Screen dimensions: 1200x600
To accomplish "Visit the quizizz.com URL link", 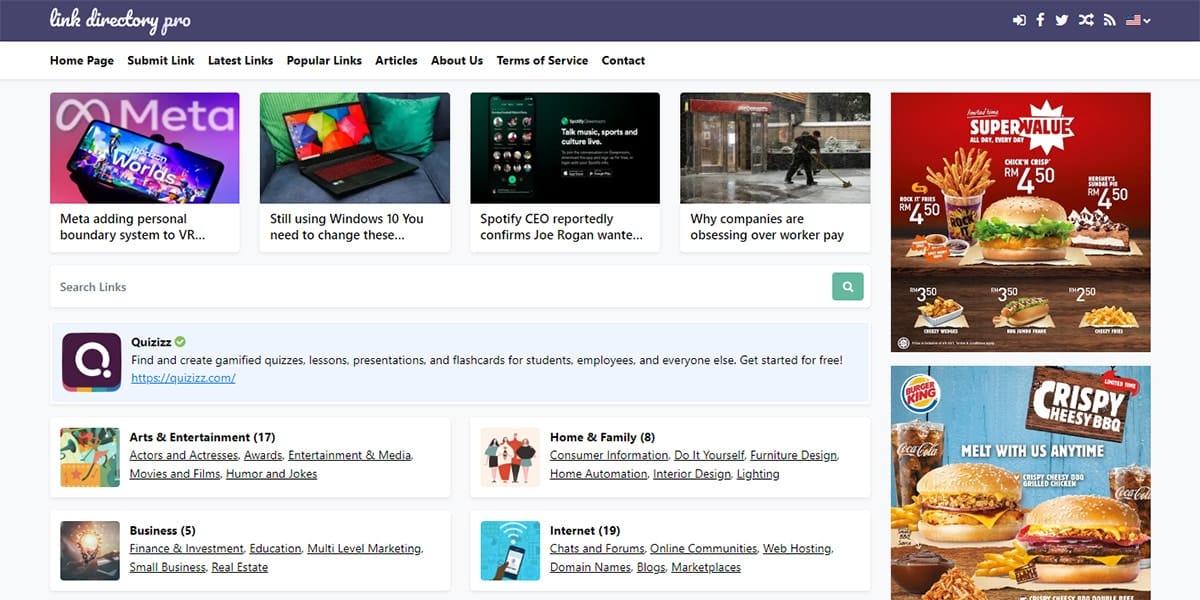I will (183, 378).
